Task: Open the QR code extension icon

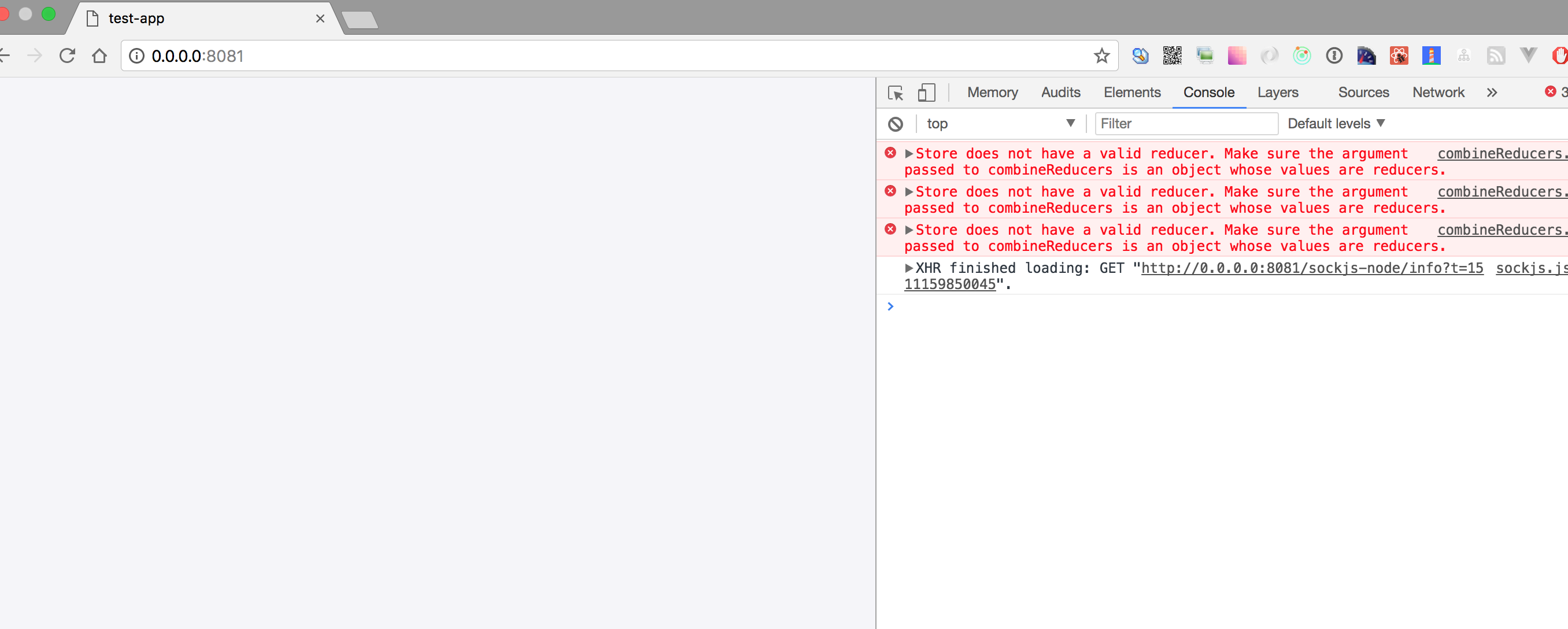Action: pyautogui.click(x=1172, y=55)
